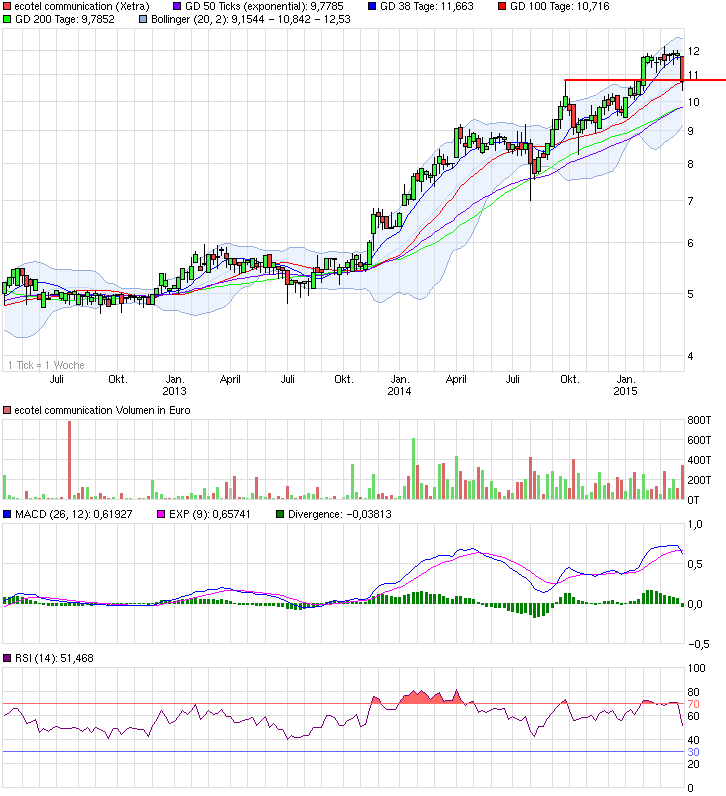Click the purple RSI (14) legend swatch
726x796 pixels.
pyautogui.click(x=7, y=658)
